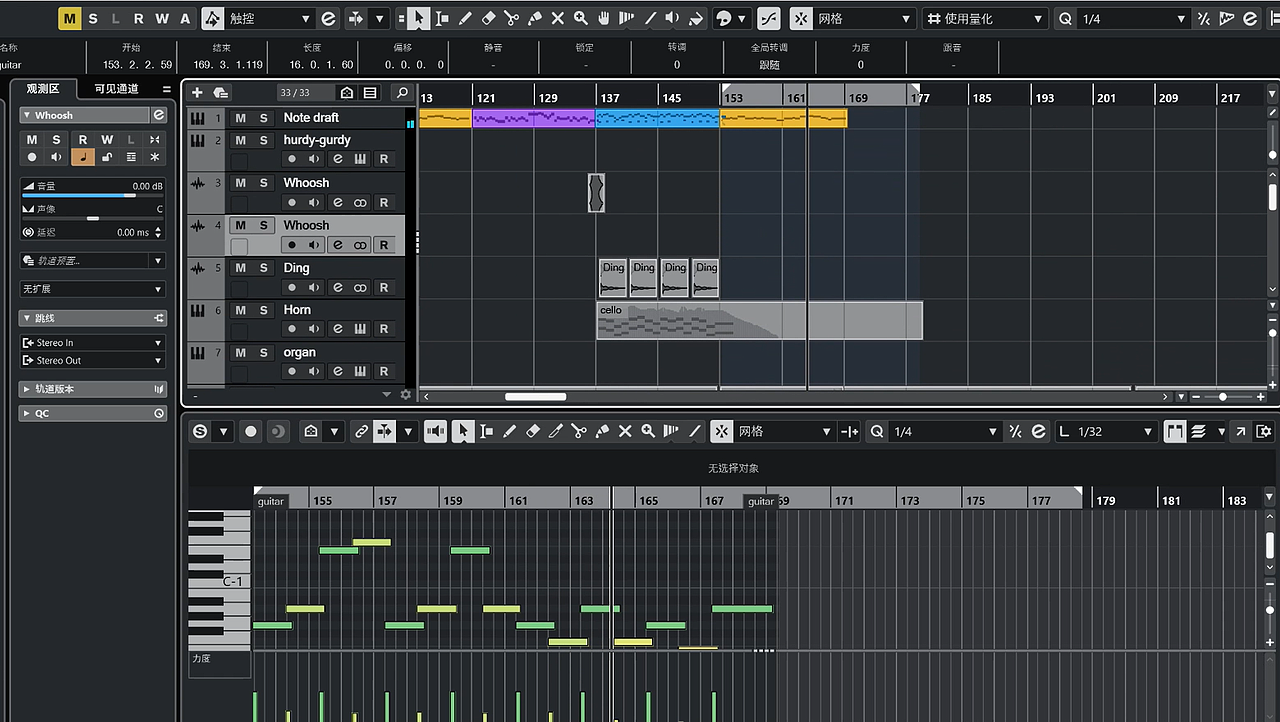Select the Split scissors tool in top toolbar

tap(511, 18)
